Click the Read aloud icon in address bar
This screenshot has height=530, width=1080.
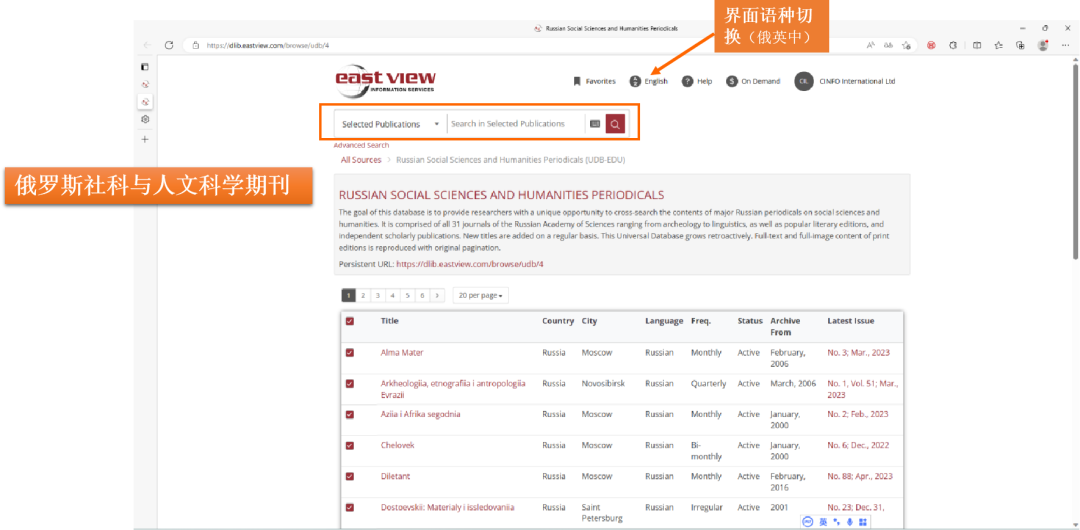[871, 45]
